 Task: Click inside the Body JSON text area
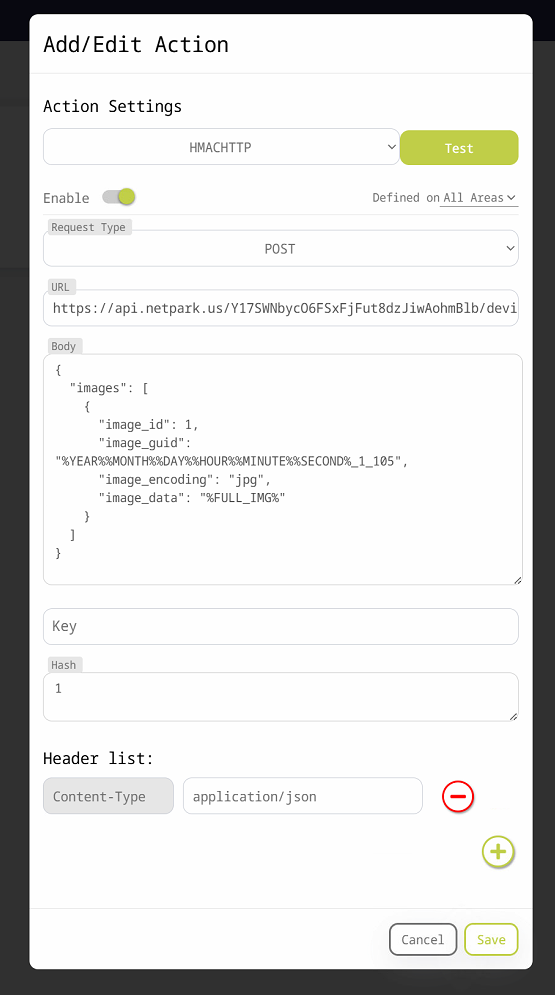pyautogui.click(x=283, y=470)
